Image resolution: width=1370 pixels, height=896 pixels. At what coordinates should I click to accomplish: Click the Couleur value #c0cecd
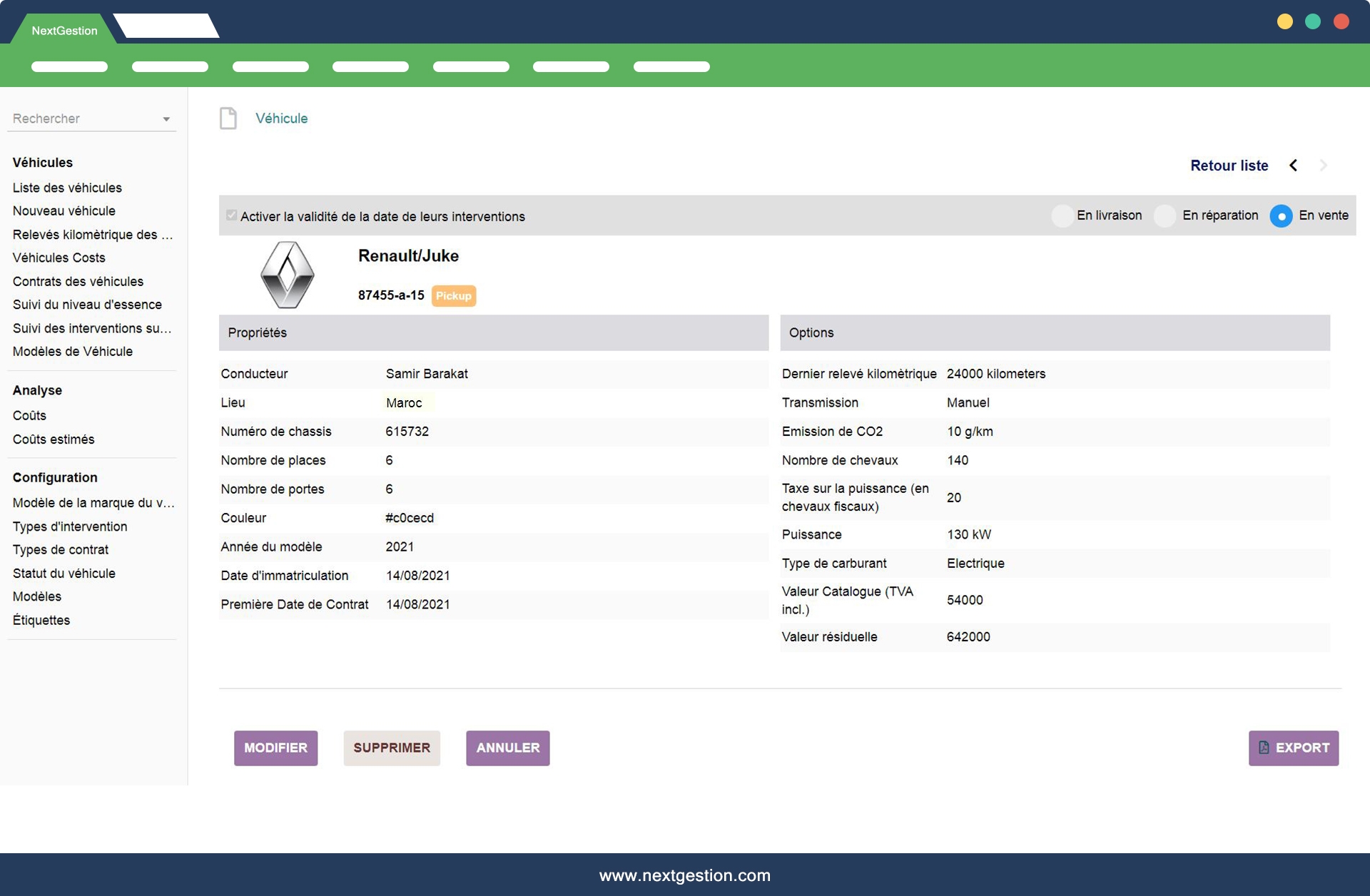pyautogui.click(x=410, y=518)
